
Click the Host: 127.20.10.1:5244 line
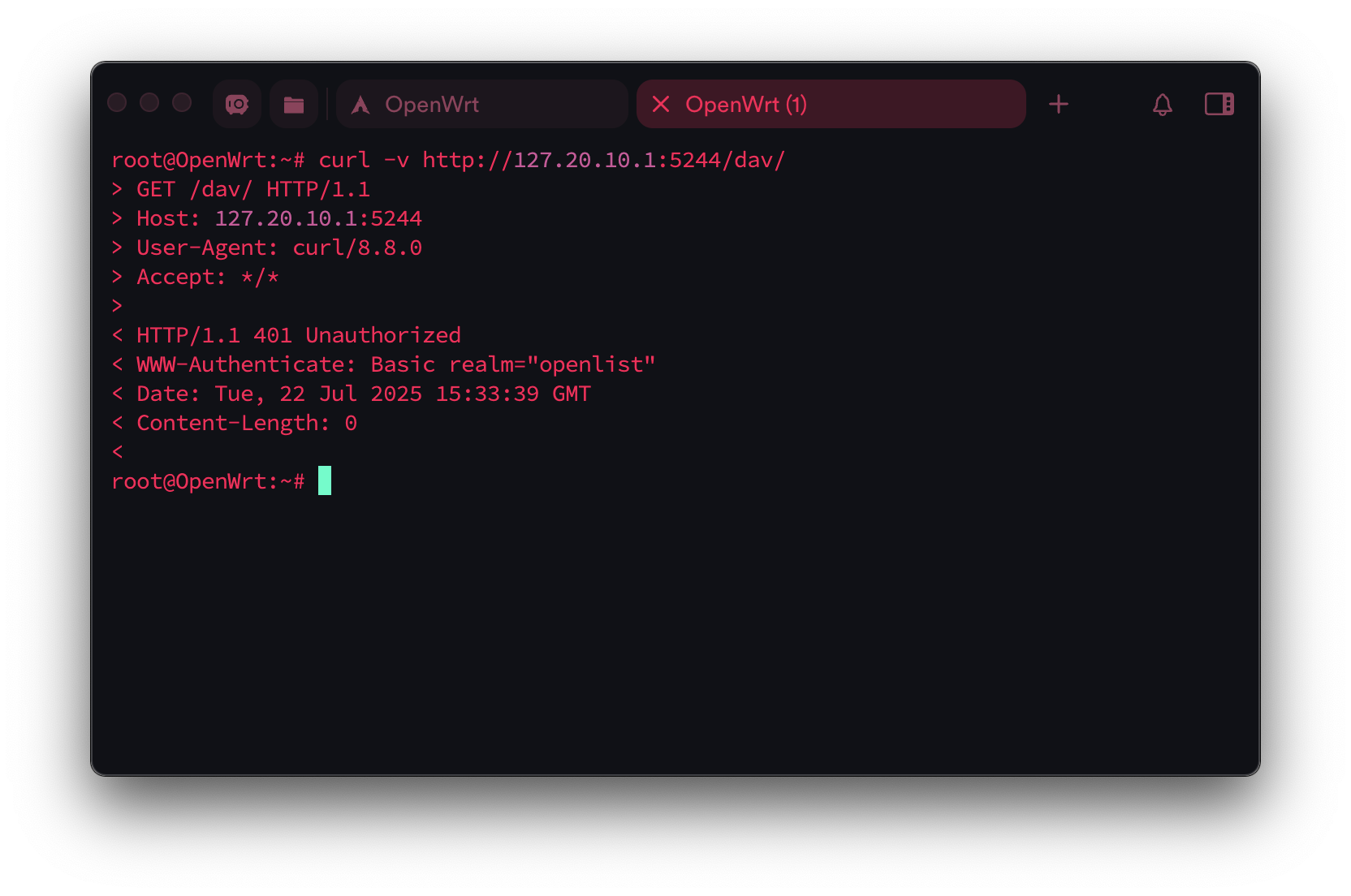point(266,218)
